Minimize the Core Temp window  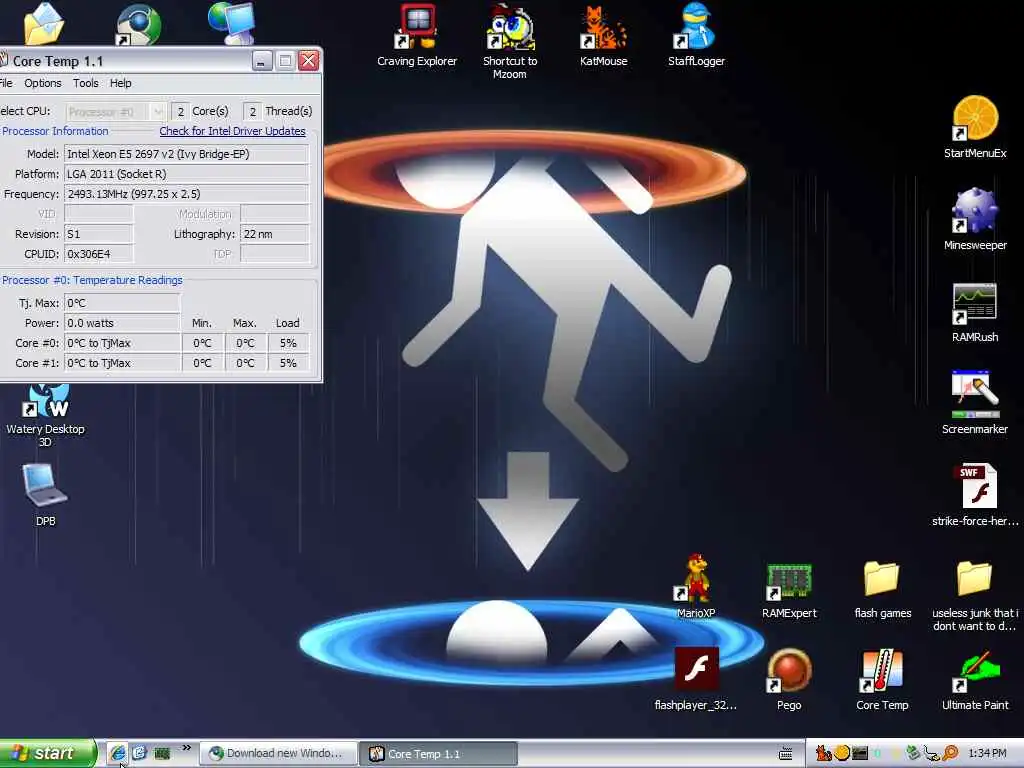coord(261,61)
